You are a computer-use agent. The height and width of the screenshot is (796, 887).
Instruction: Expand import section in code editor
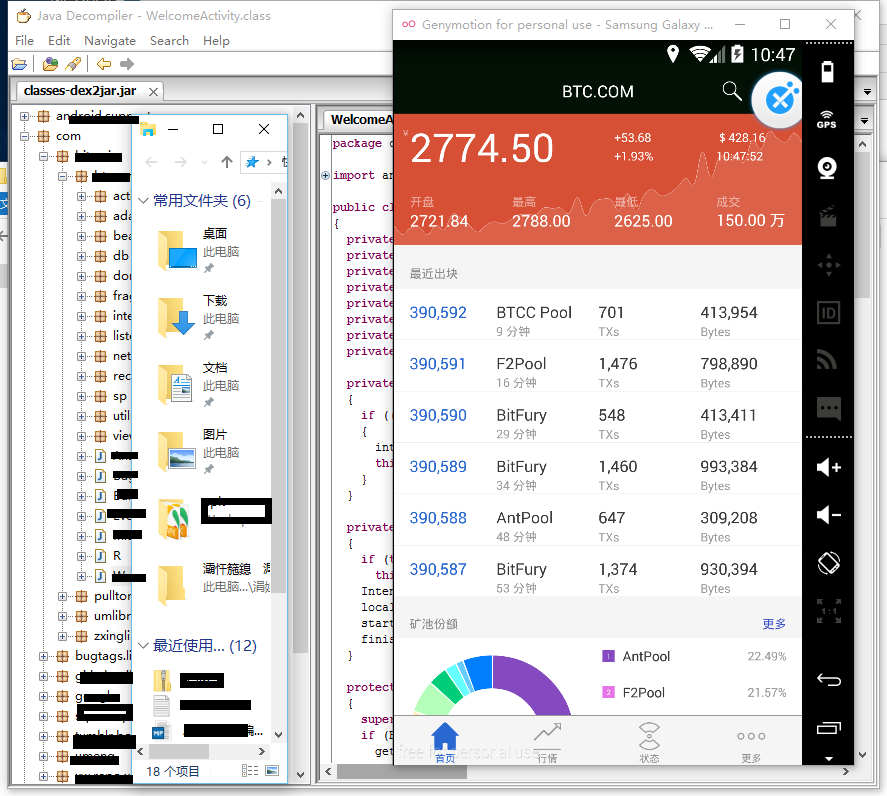point(325,175)
